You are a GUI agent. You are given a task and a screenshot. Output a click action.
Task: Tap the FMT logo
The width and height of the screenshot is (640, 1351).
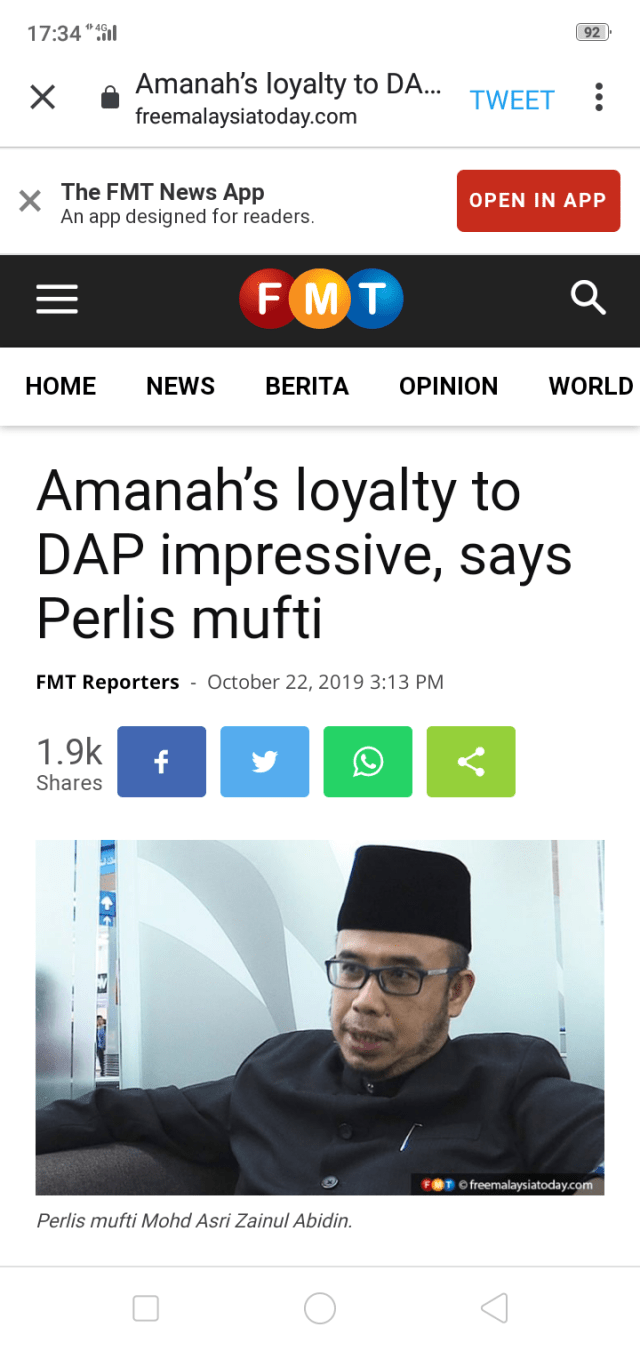[x=320, y=299]
